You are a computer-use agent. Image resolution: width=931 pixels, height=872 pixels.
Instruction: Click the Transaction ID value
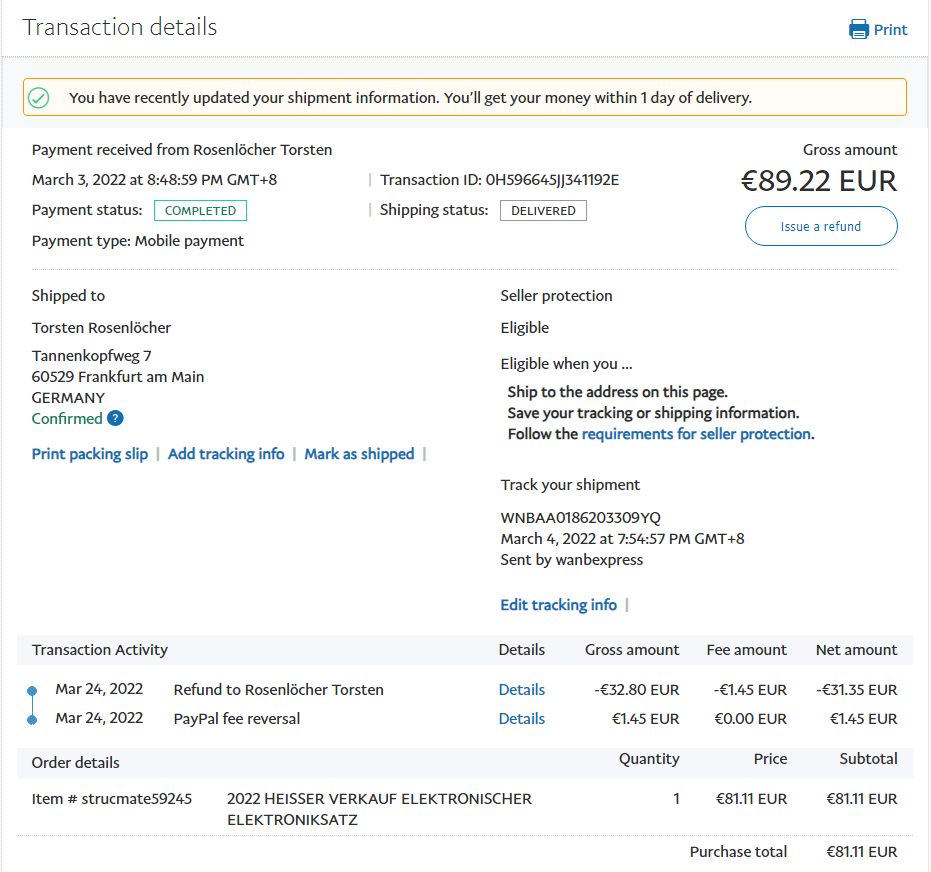pos(552,180)
